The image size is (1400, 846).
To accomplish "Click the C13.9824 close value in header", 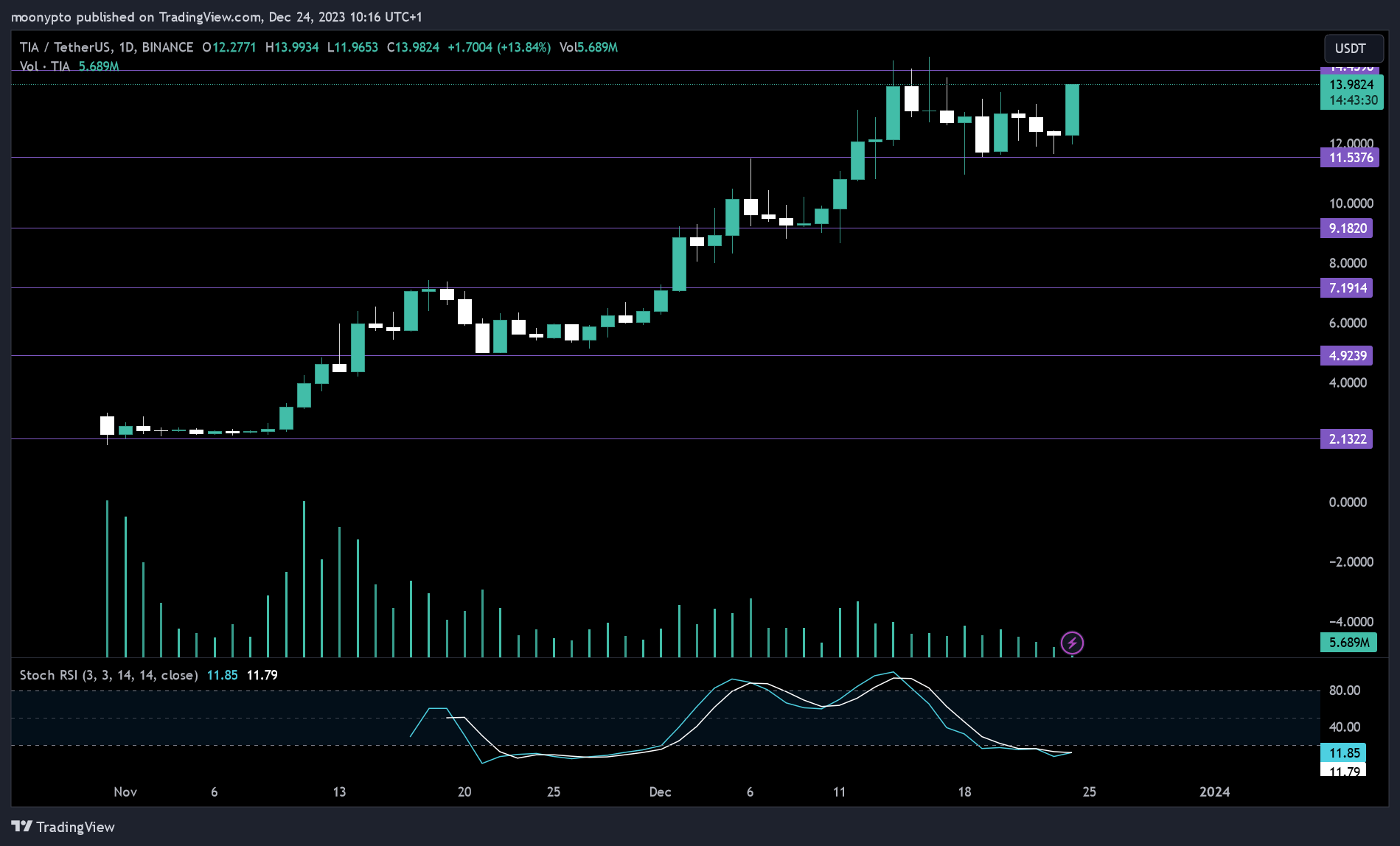I will 413,47.
